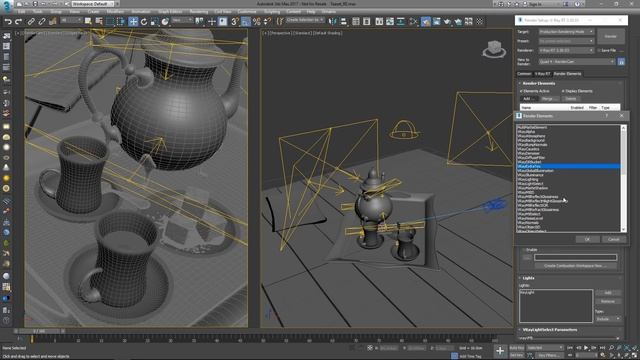Select the highlighted VRayExtraTex entry
The width and height of the screenshot is (640, 360).
(x=569, y=167)
